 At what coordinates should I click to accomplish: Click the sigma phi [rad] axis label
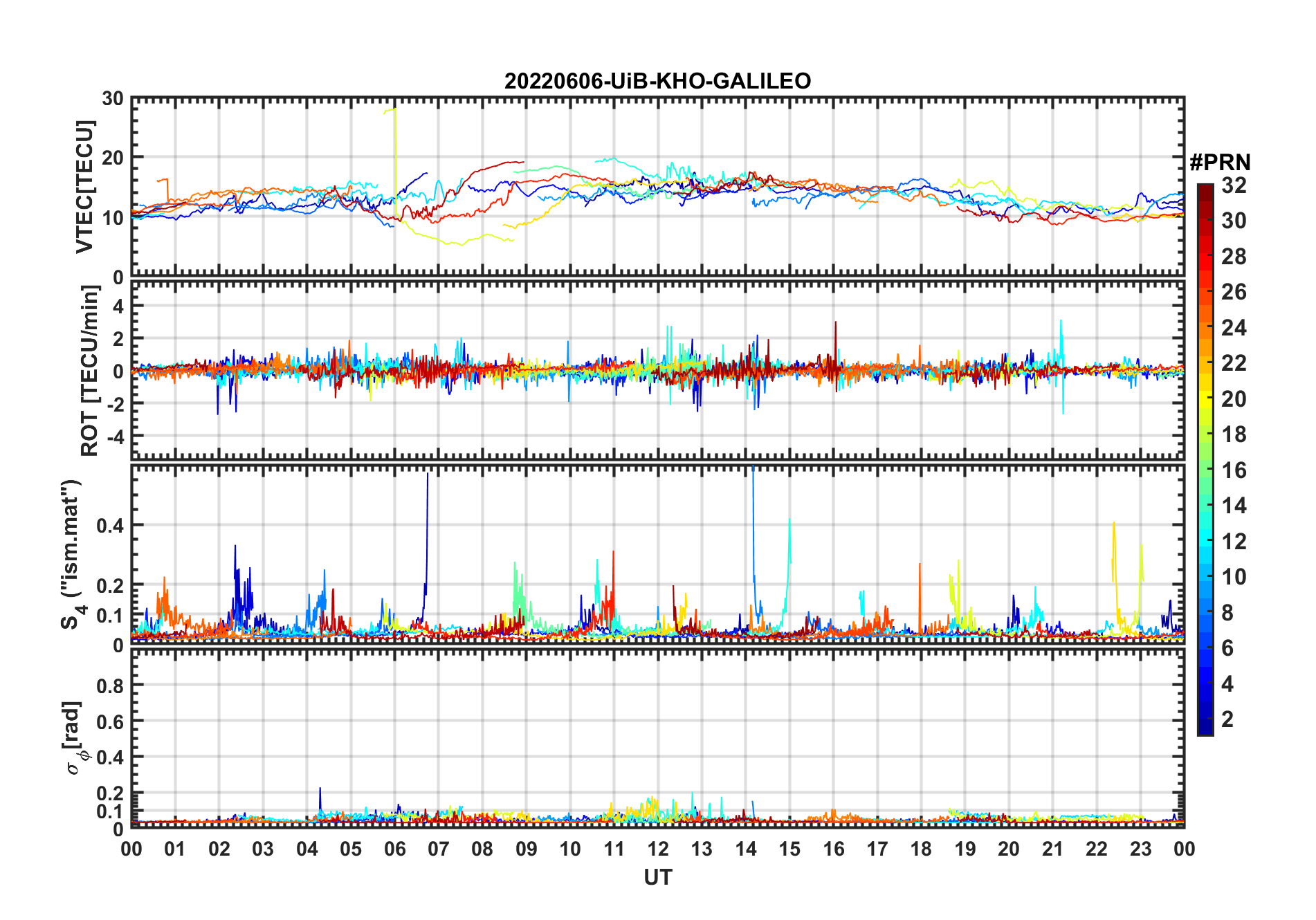click(x=74, y=738)
